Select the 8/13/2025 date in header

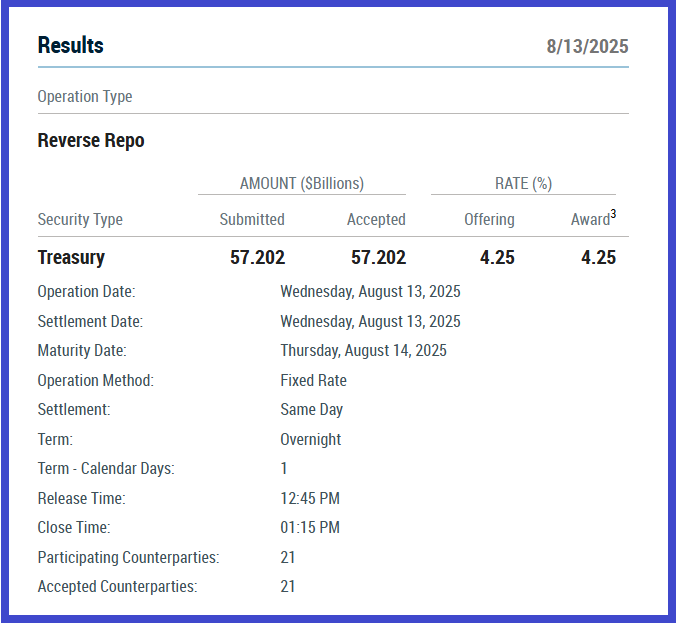587,47
